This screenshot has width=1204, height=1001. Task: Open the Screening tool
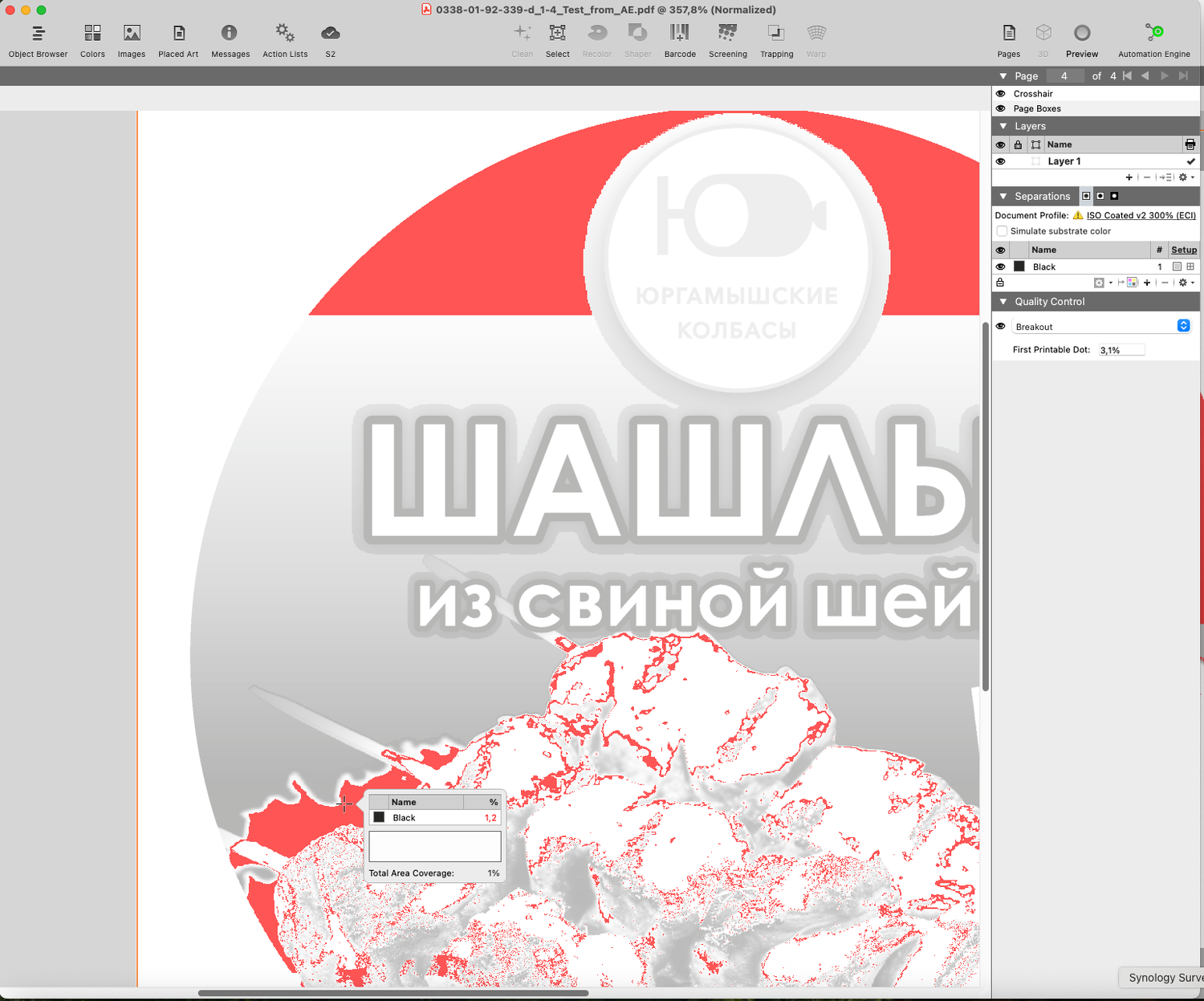pos(727,39)
